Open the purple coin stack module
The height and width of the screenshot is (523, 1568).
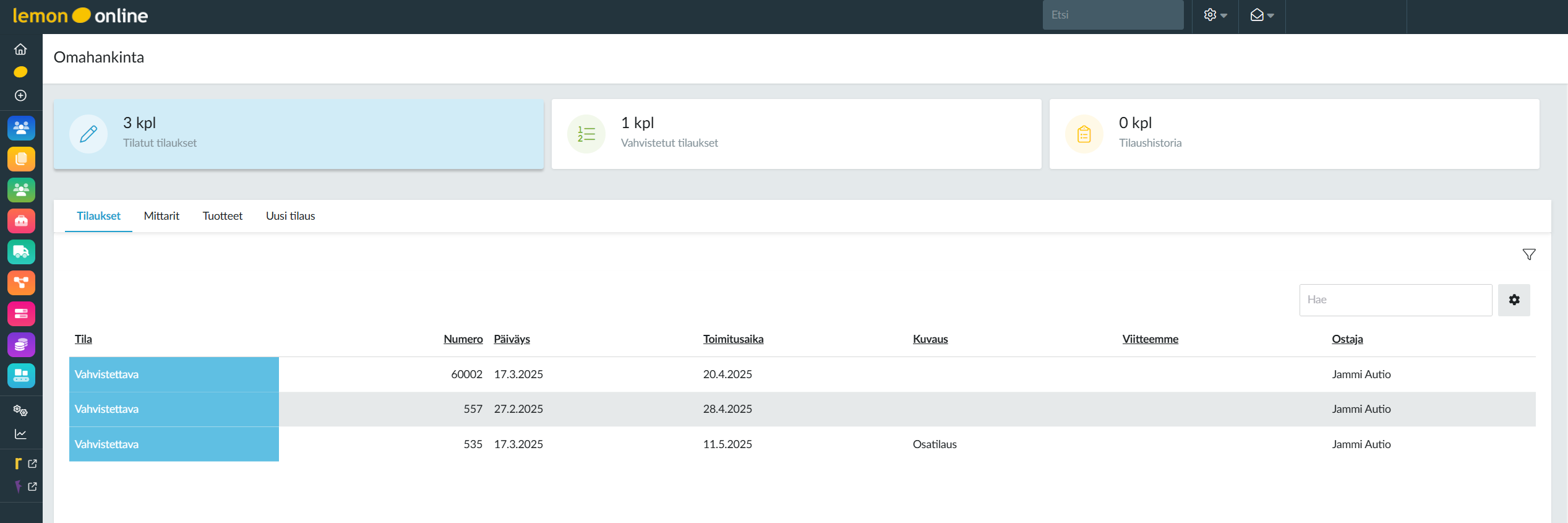click(21, 345)
